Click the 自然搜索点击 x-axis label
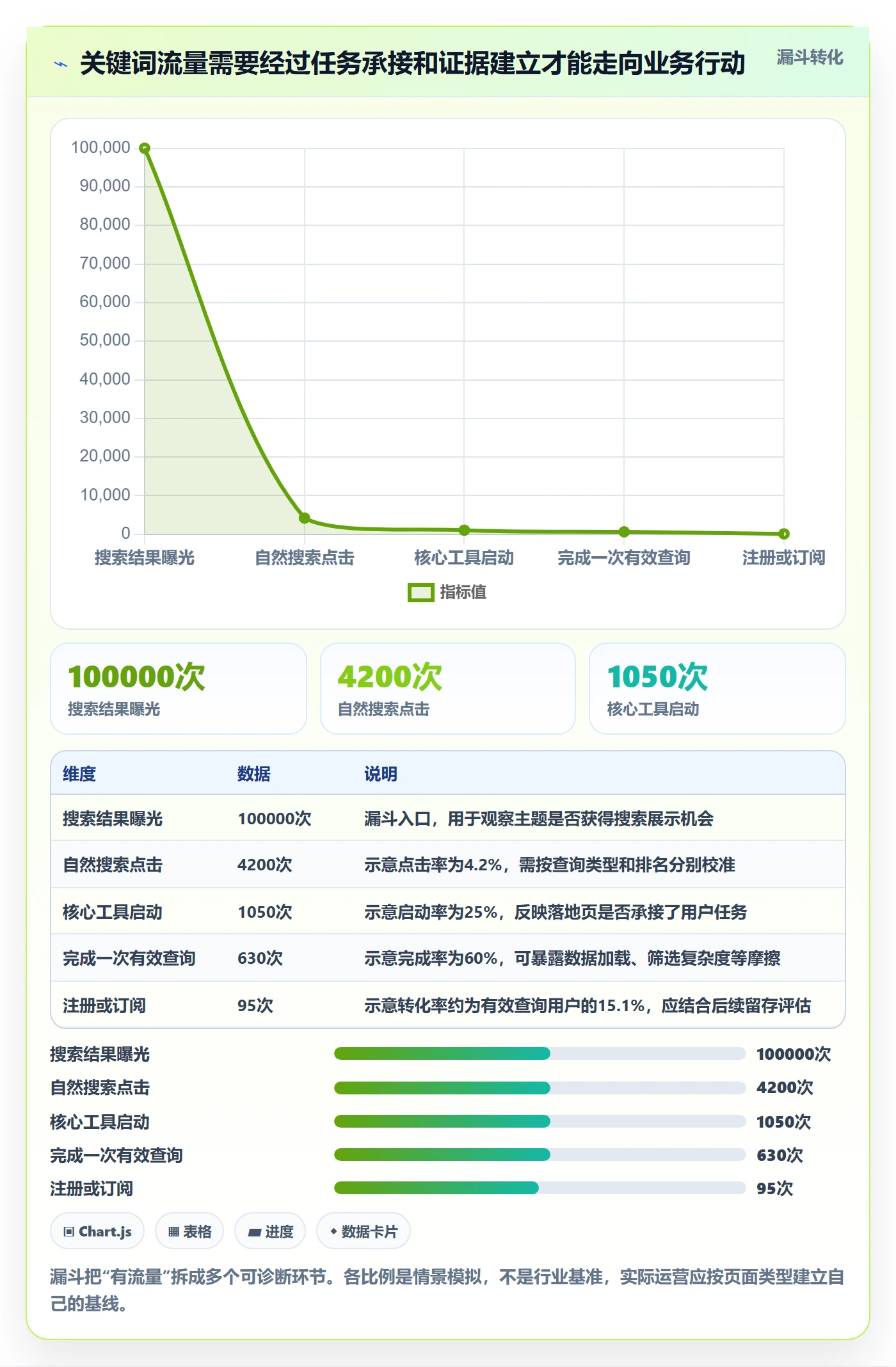This screenshot has height=1367, width=896. coord(305,557)
